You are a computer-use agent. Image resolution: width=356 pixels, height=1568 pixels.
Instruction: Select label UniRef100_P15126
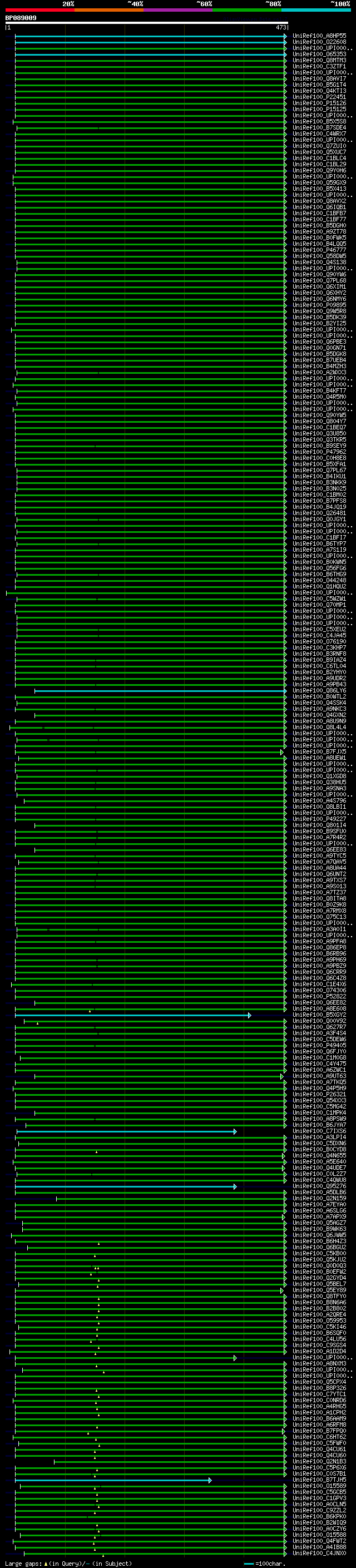tap(319, 103)
